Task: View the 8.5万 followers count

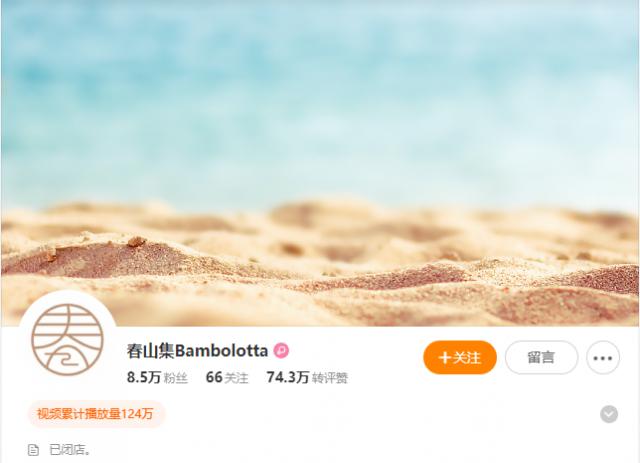Action: tap(144, 377)
